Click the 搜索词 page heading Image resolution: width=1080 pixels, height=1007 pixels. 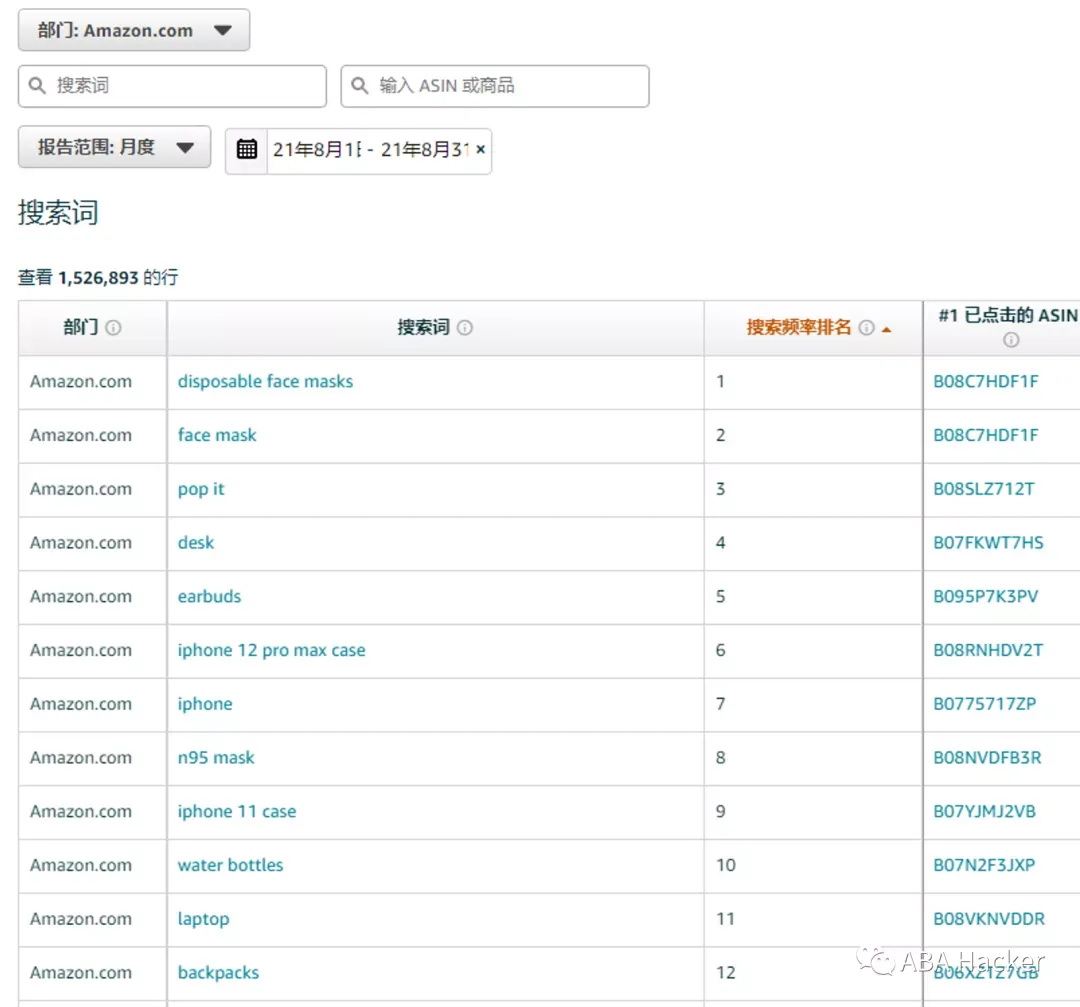click(x=59, y=212)
